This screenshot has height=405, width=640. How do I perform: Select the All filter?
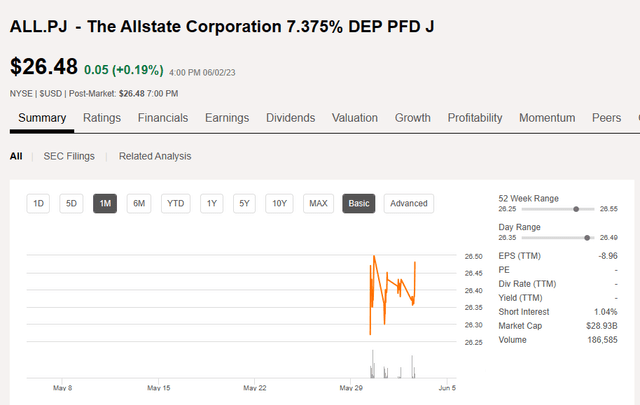(x=16, y=156)
